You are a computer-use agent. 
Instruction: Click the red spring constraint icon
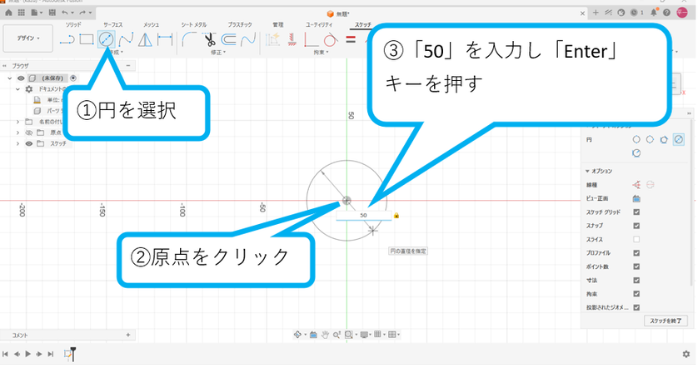(x=292, y=40)
